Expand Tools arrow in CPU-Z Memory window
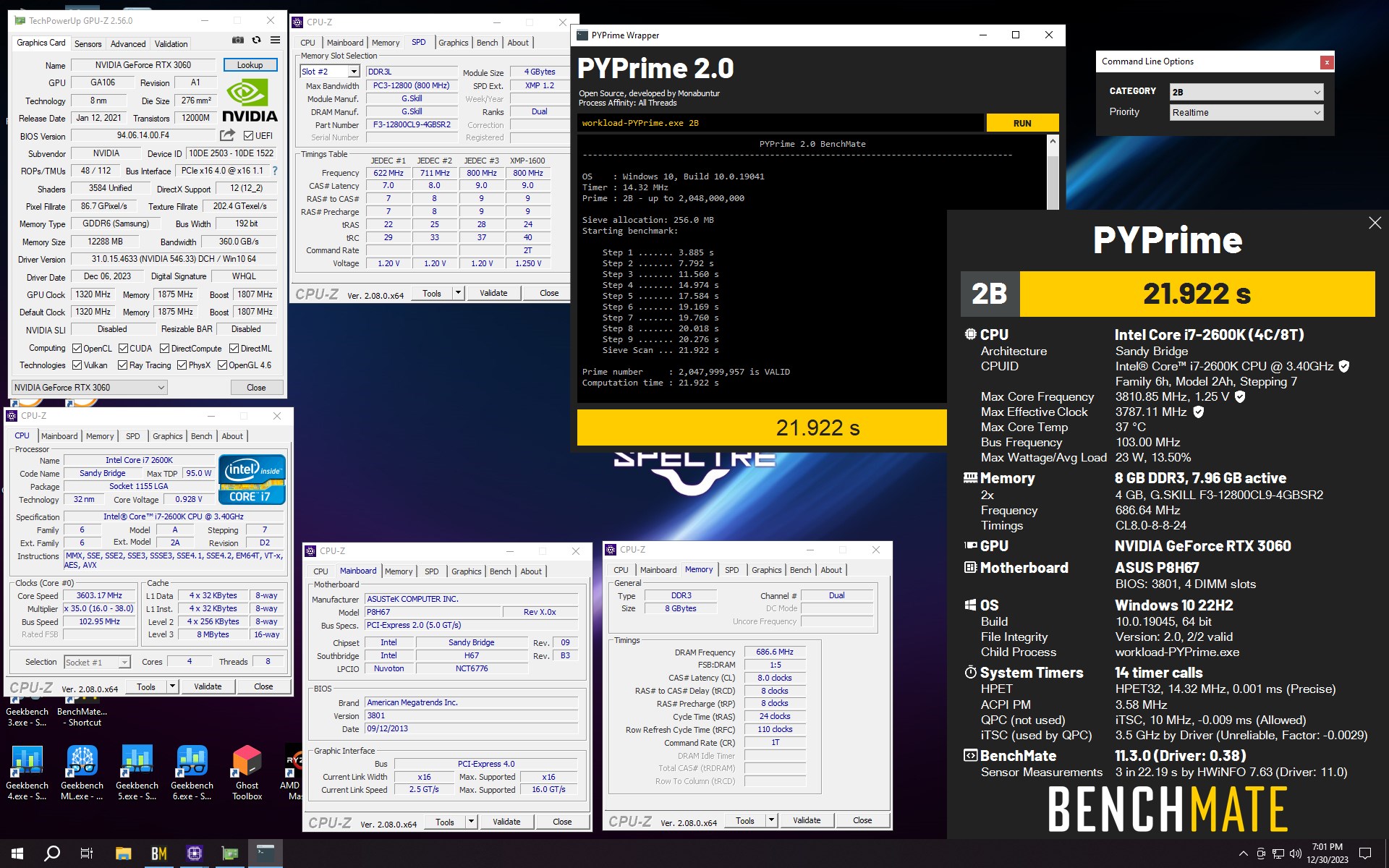 (x=771, y=820)
